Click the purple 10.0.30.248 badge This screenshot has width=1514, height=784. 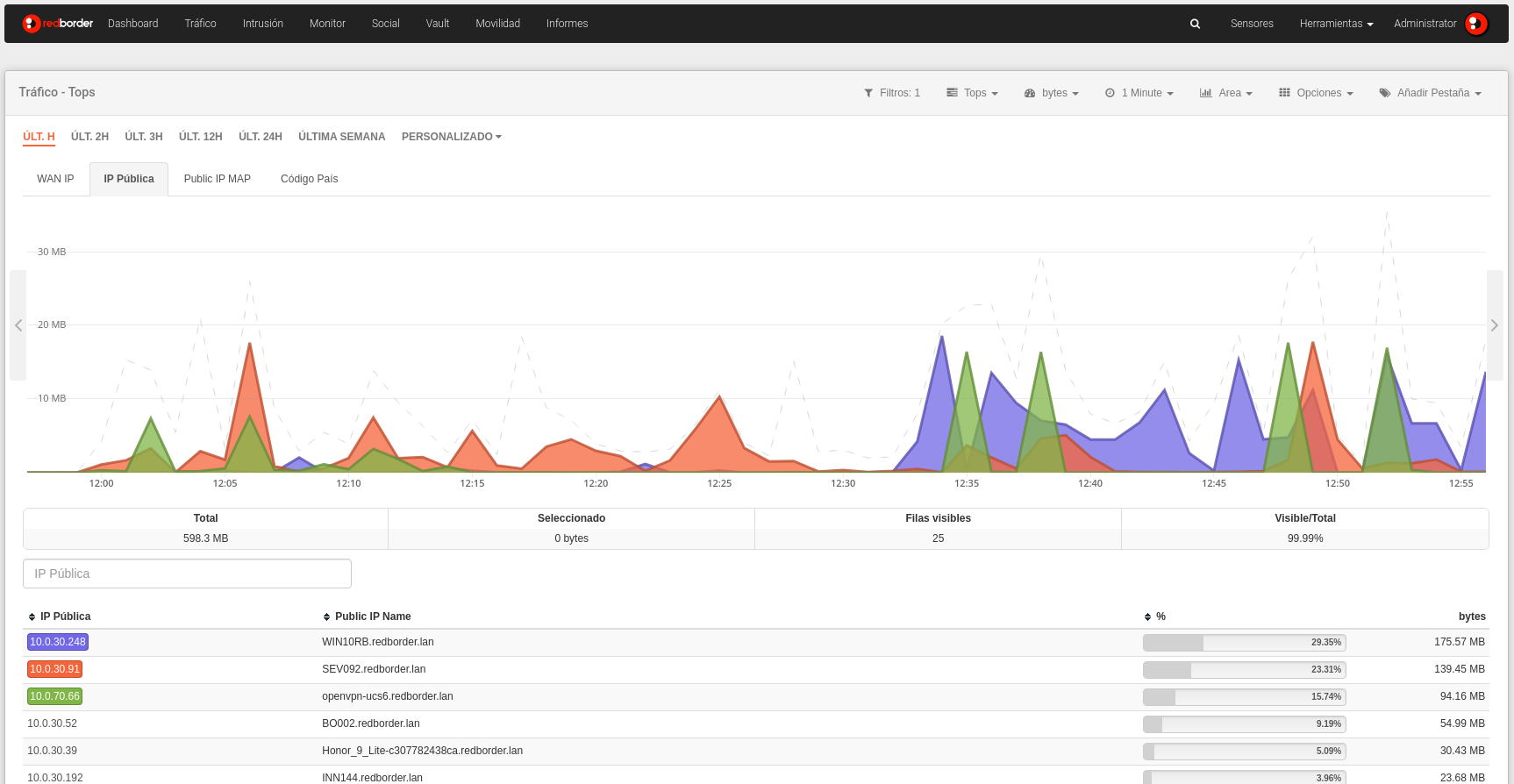point(58,642)
